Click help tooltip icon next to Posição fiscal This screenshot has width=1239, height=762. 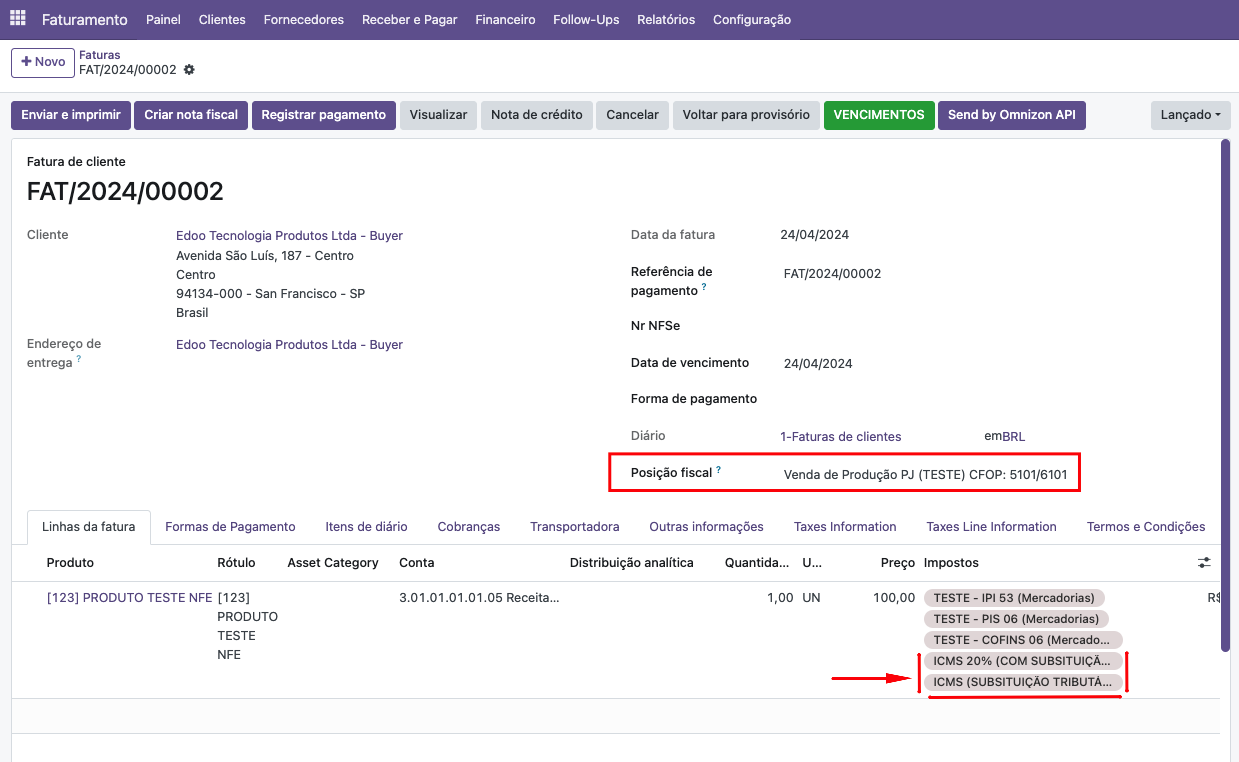718,469
